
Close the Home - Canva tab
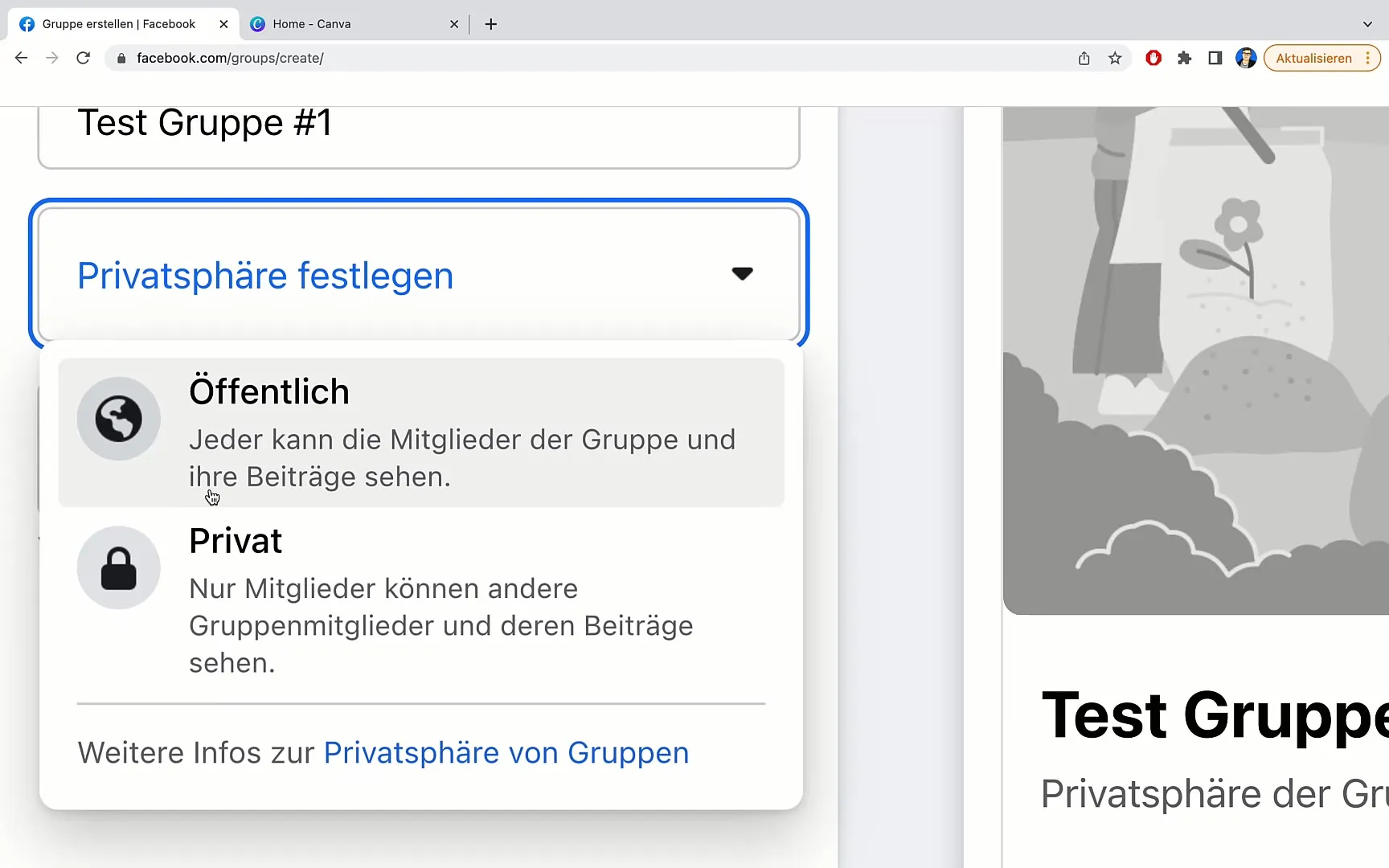click(x=454, y=24)
